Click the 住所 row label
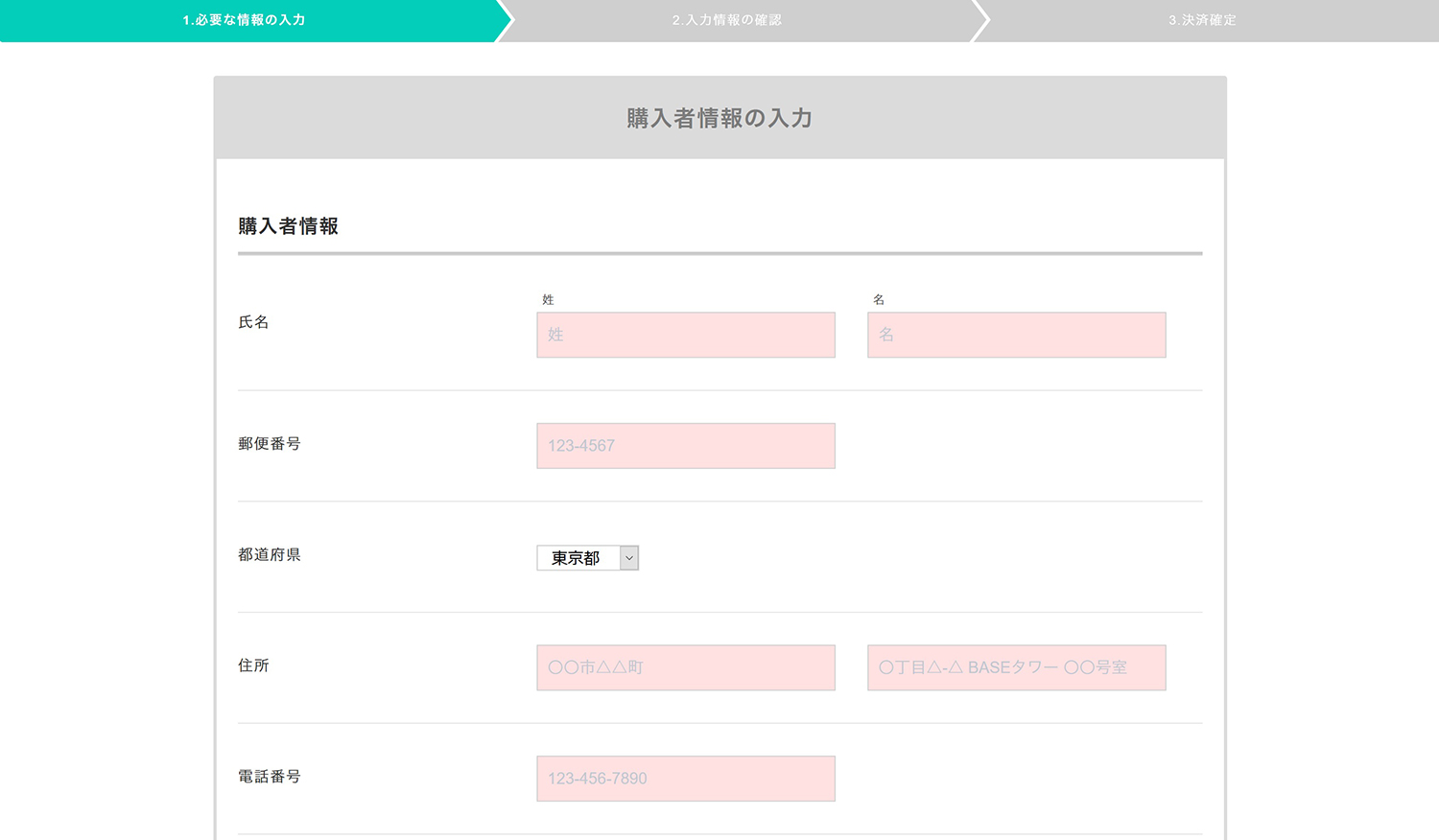 coord(253,665)
